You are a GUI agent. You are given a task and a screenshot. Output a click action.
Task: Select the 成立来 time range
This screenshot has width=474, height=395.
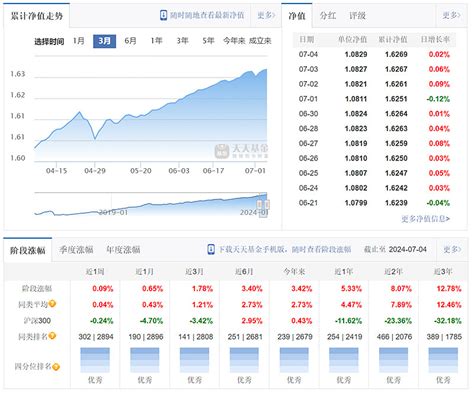tap(260, 41)
